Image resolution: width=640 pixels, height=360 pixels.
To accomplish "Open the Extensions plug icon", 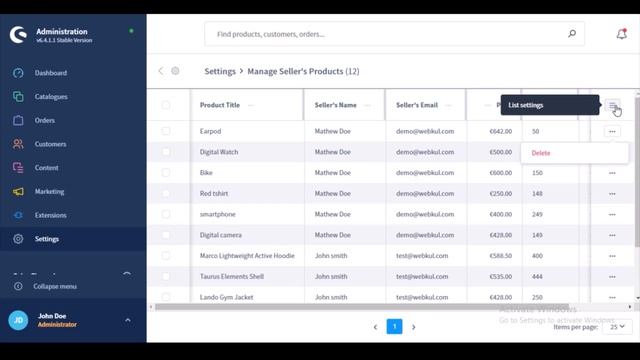I will click(18, 215).
